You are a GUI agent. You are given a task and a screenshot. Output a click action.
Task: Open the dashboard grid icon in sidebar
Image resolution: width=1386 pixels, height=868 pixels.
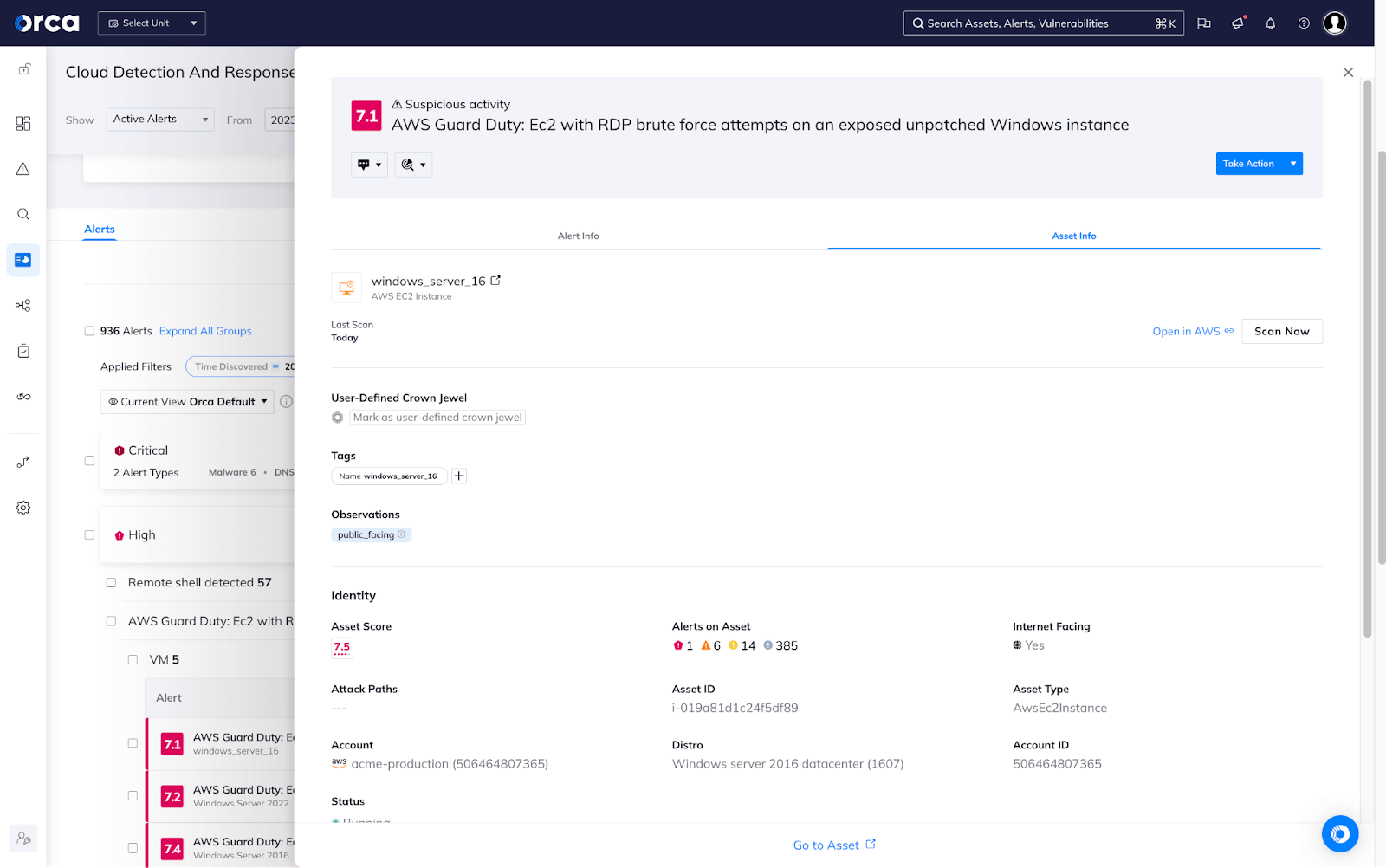click(x=23, y=123)
